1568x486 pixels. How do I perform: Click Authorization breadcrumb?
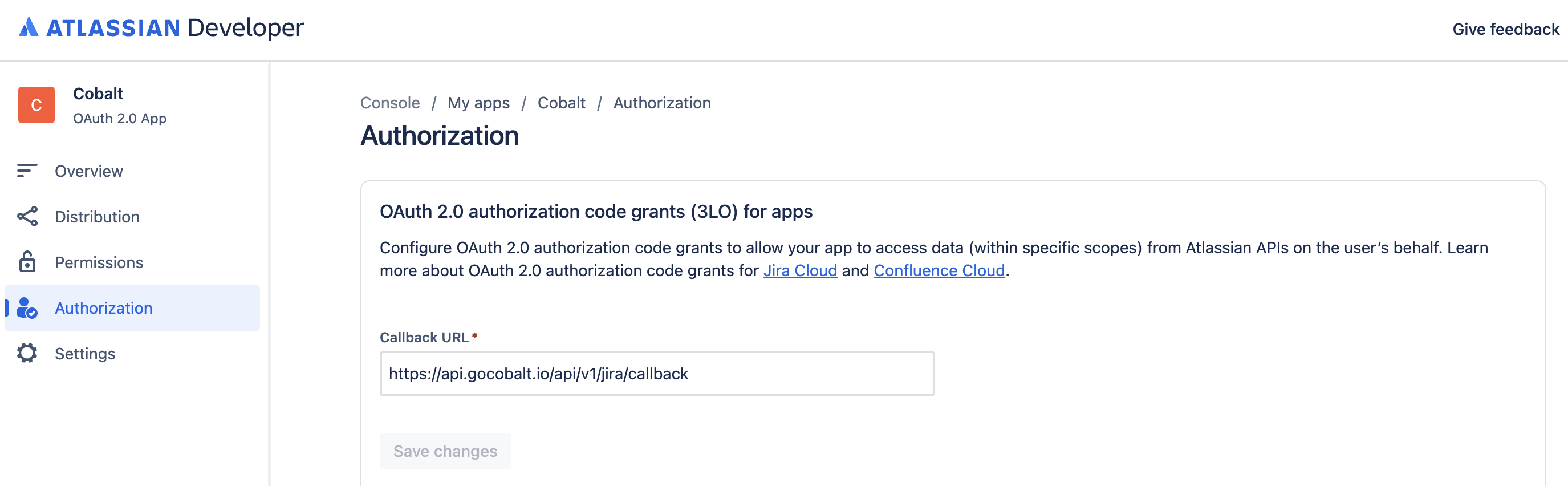click(x=661, y=103)
